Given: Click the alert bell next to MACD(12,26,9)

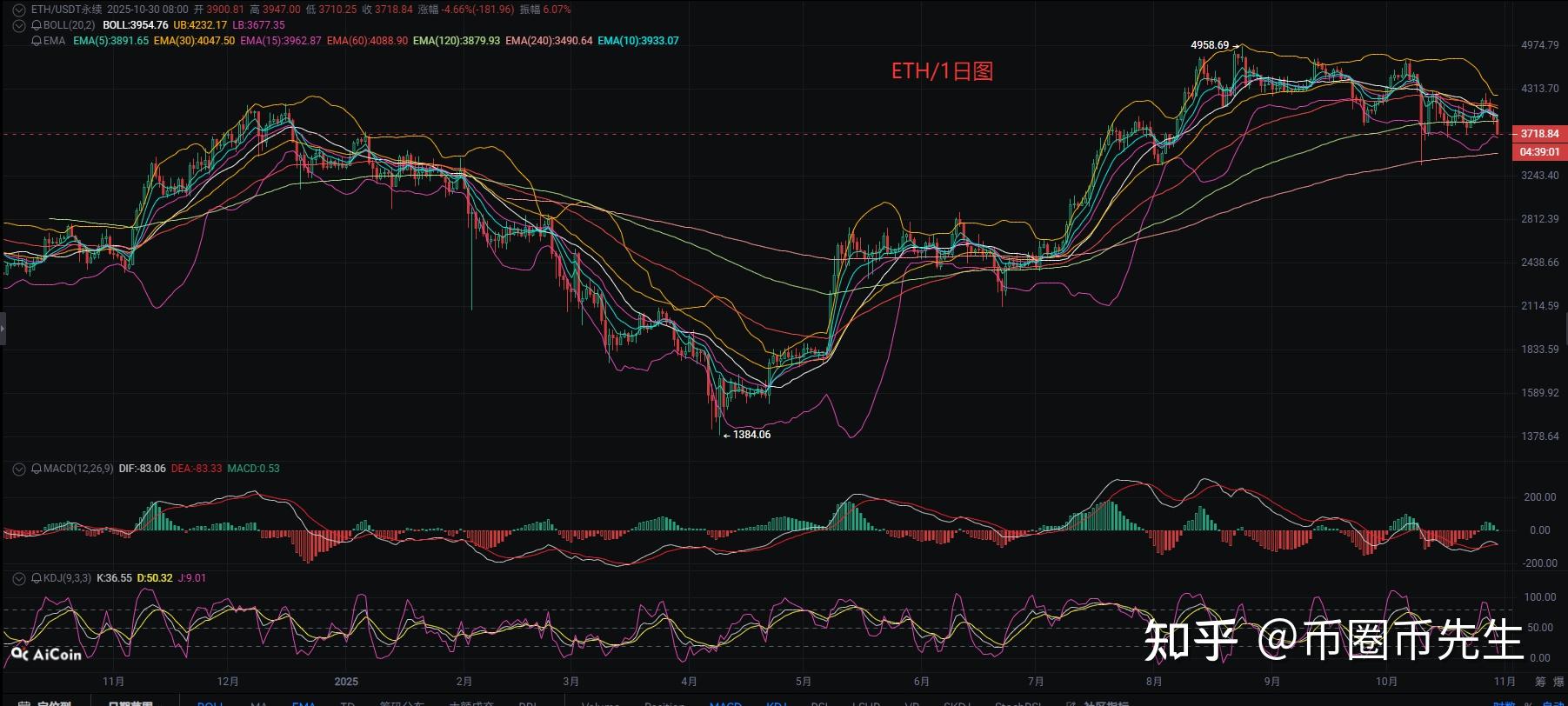Looking at the screenshot, I should (37, 469).
